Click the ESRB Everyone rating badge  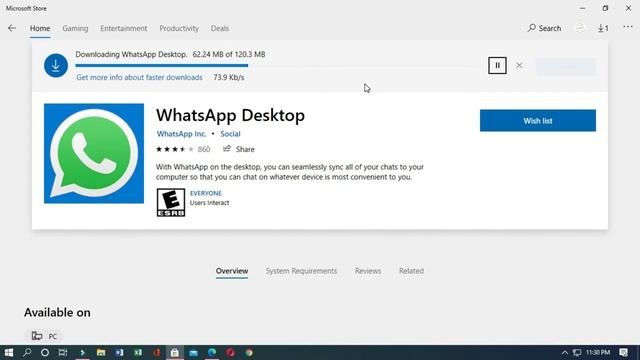171,202
